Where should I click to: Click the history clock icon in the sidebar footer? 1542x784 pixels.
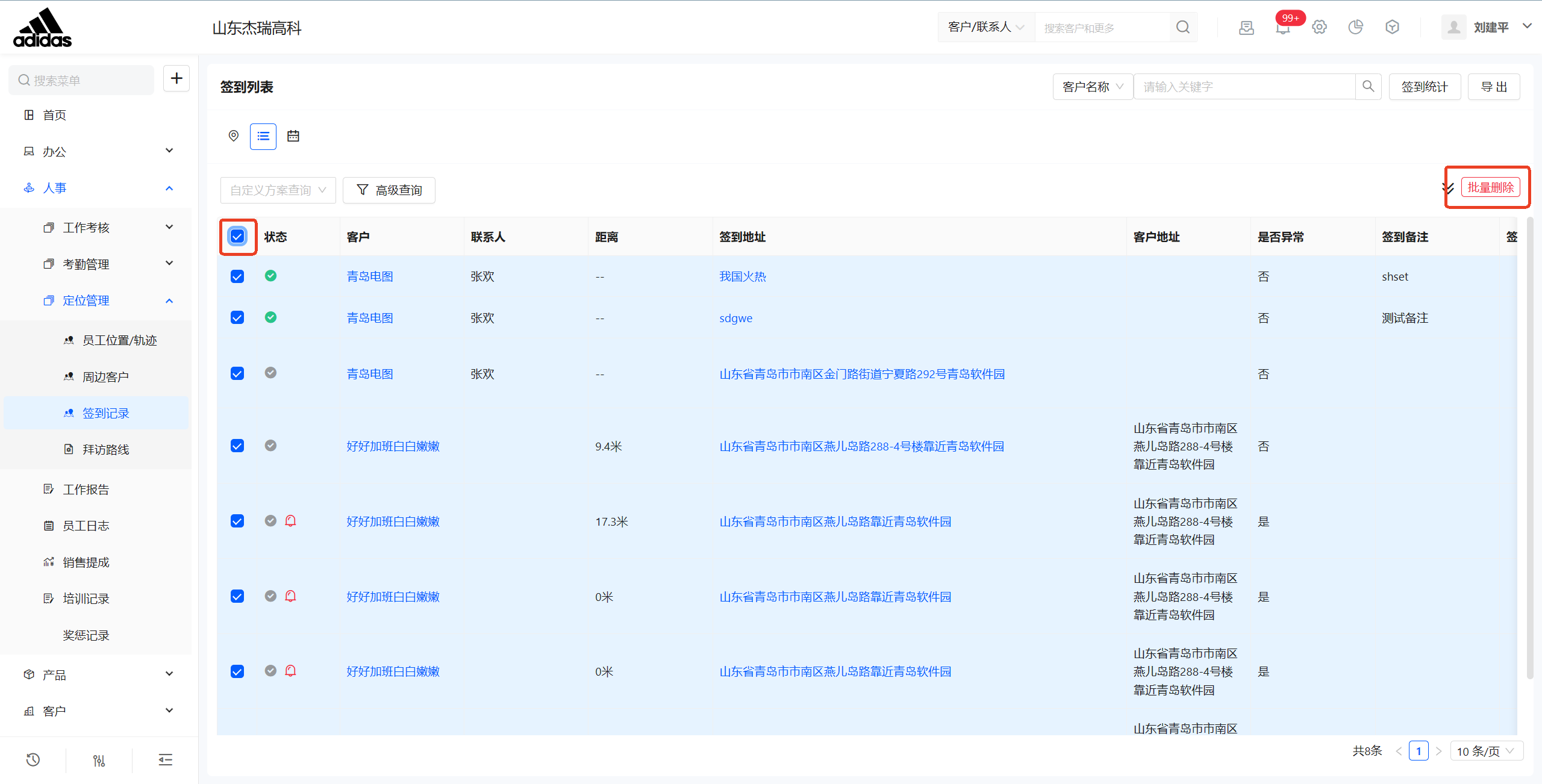33,760
